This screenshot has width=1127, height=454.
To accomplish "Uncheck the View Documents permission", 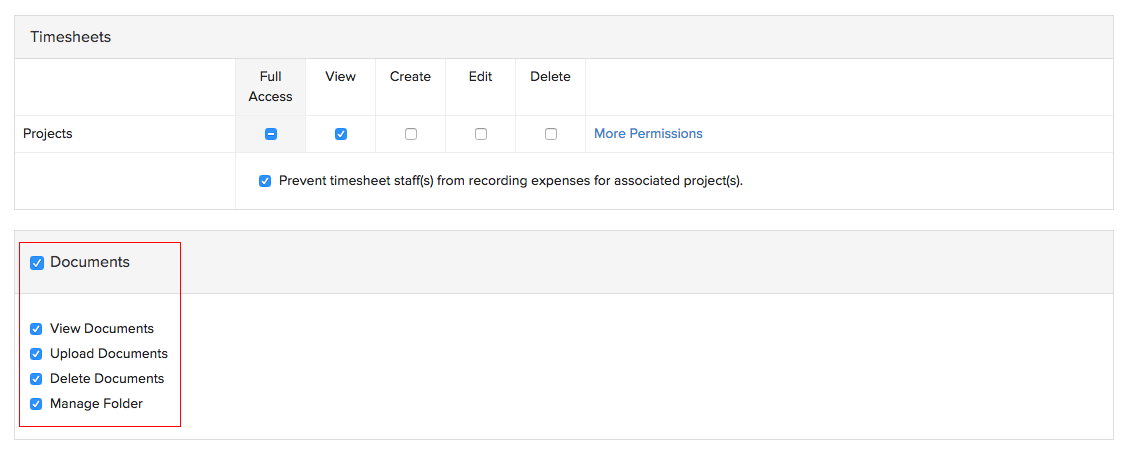I will click(x=37, y=329).
